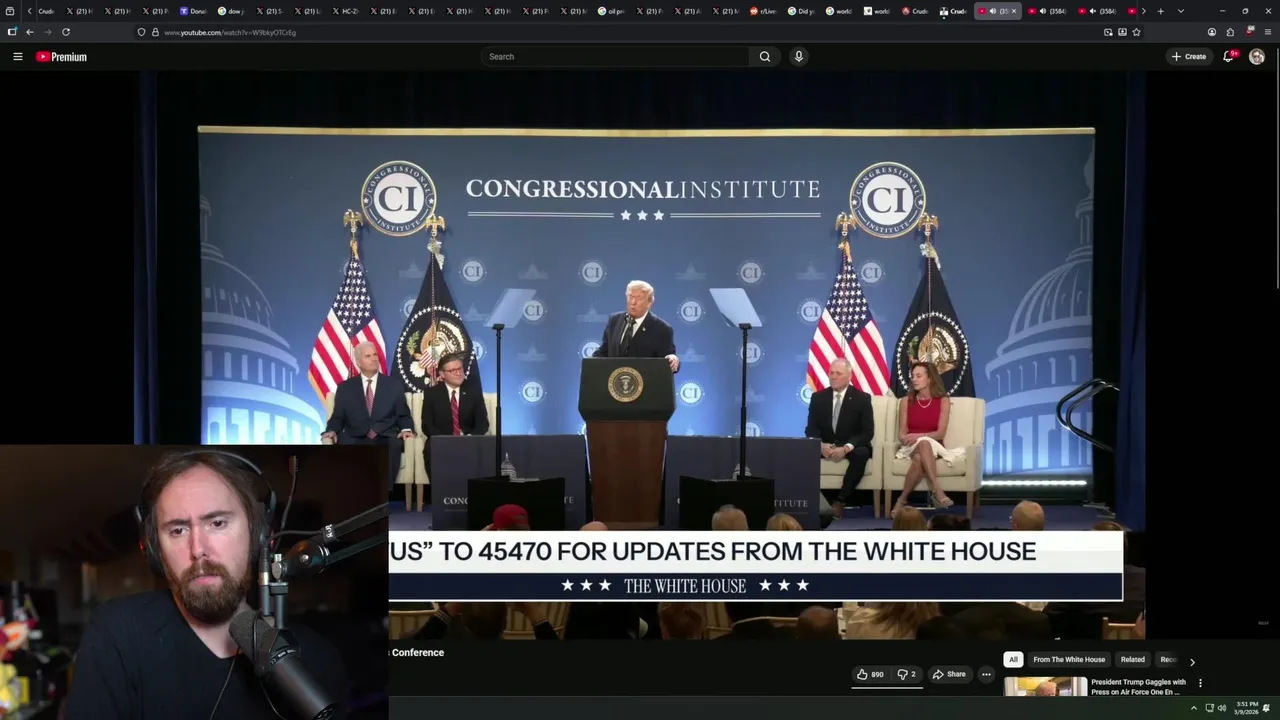Show hidden system tray icons

[x=1193, y=708]
